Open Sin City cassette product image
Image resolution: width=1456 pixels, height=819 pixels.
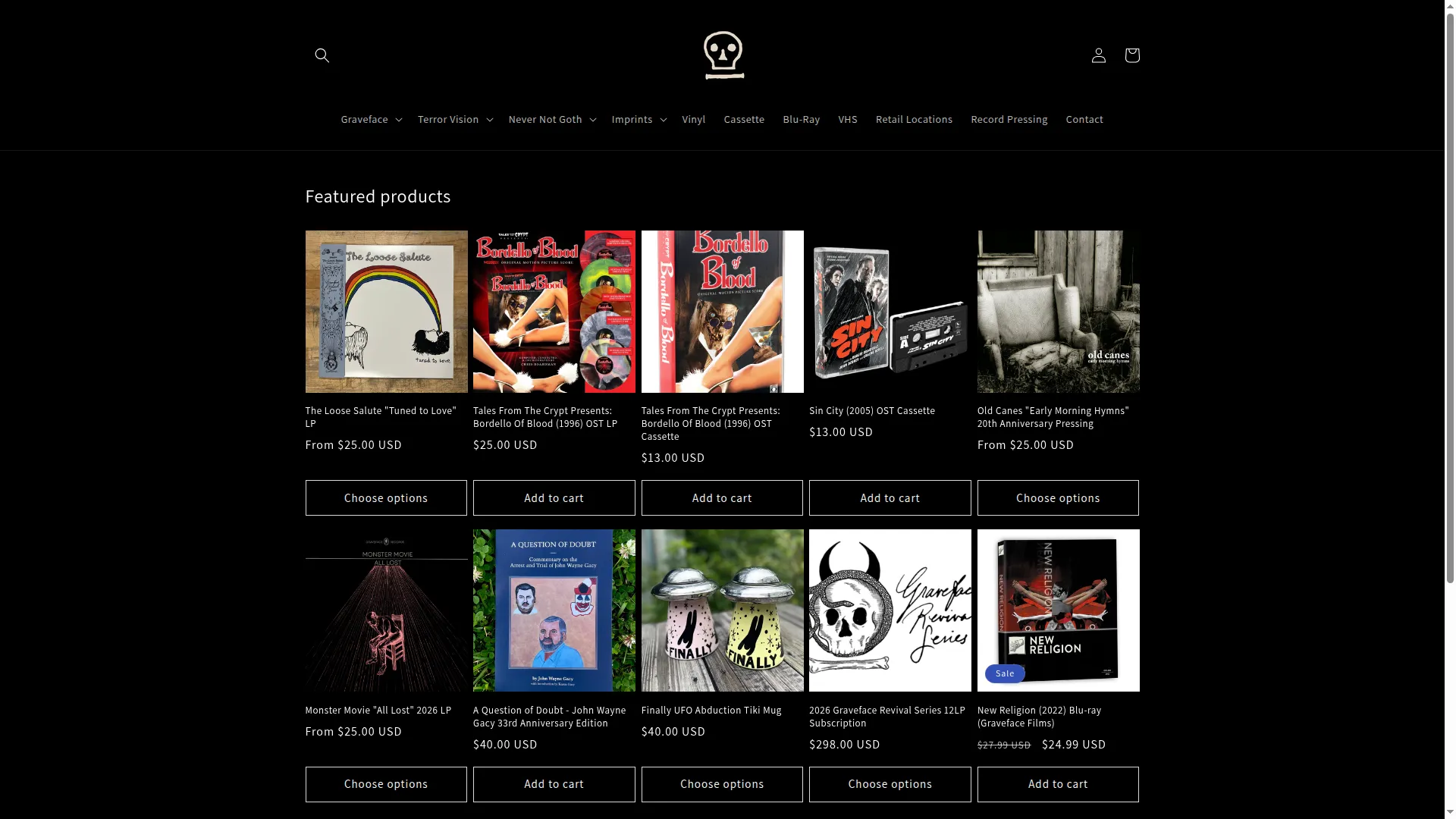(890, 312)
